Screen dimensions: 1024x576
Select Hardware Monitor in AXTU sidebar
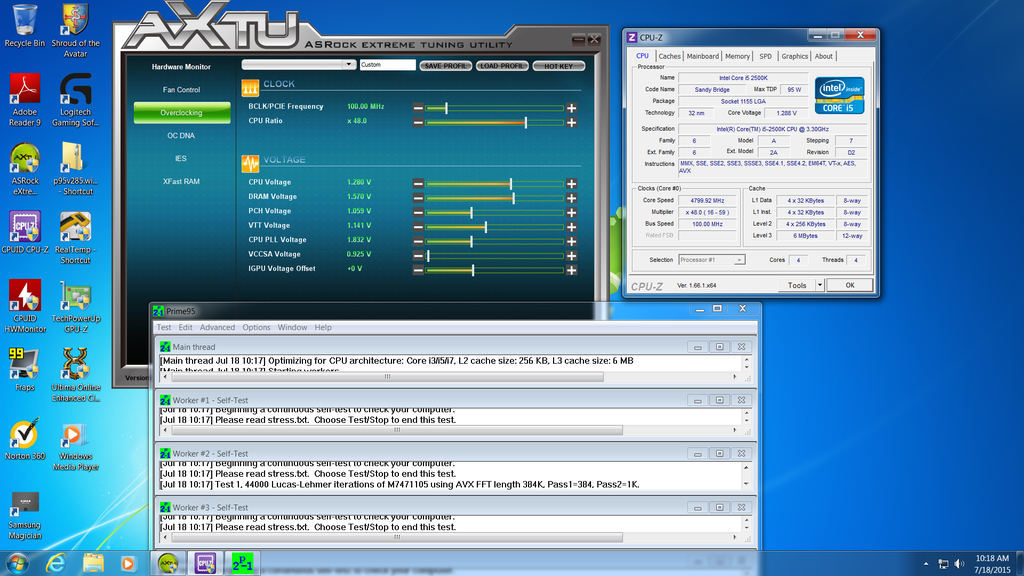182,67
